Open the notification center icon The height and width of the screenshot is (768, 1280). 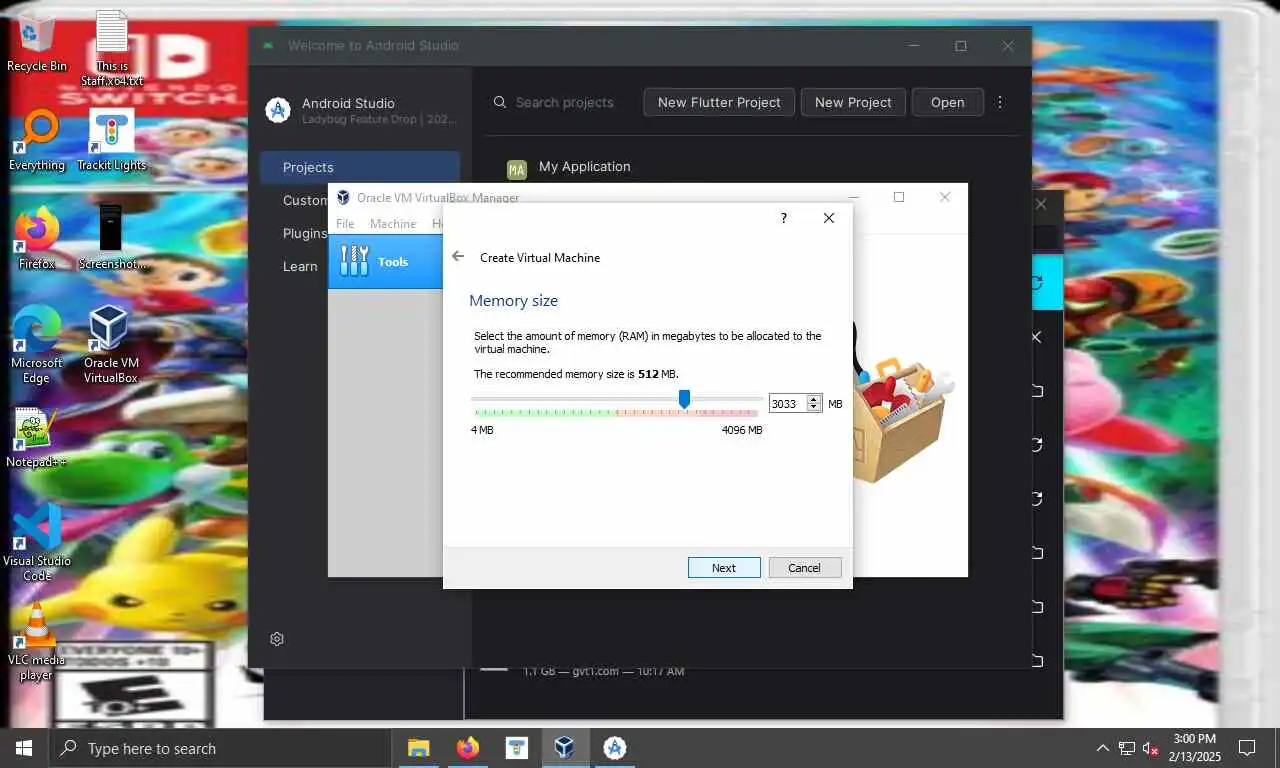1247,748
